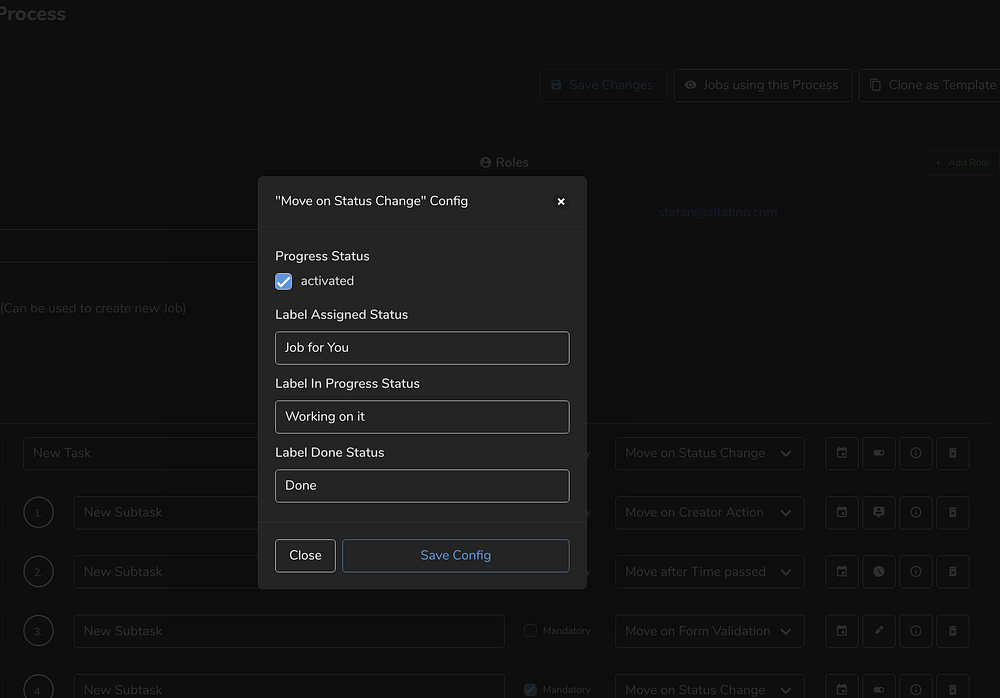The width and height of the screenshot is (1000, 698).
Task: Click the info icon on subtask 1 row
Action: pyautogui.click(x=915, y=512)
